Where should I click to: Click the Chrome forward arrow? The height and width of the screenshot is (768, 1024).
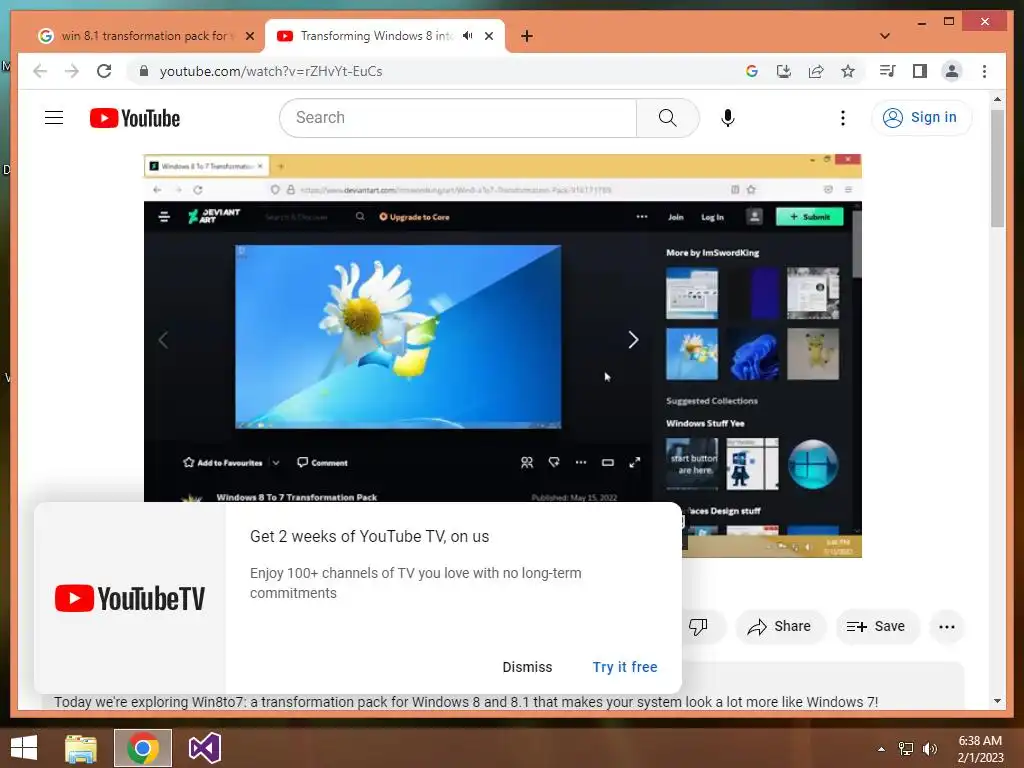(72, 71)
